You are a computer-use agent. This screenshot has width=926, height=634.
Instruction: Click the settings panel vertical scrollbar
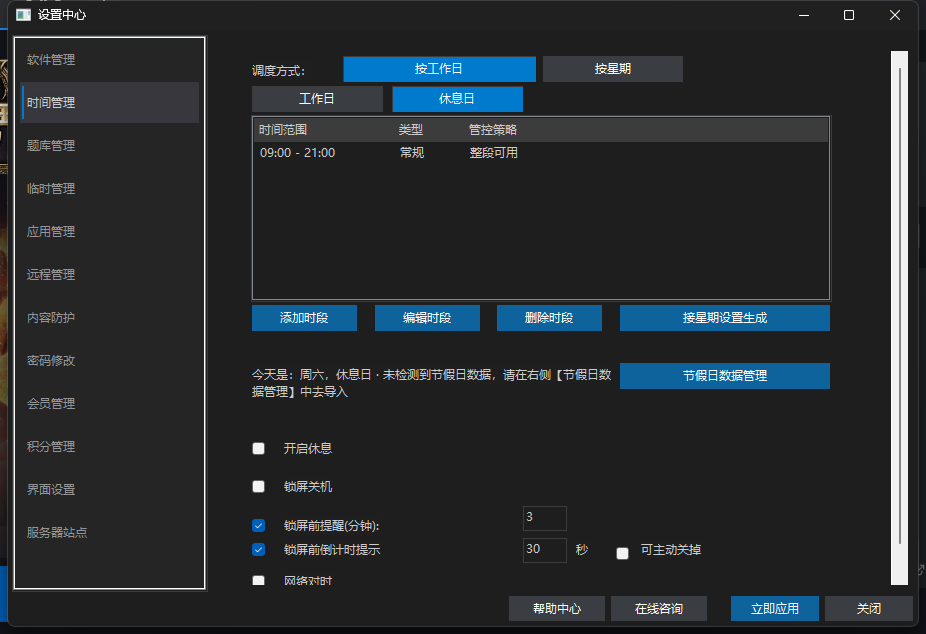899,318
